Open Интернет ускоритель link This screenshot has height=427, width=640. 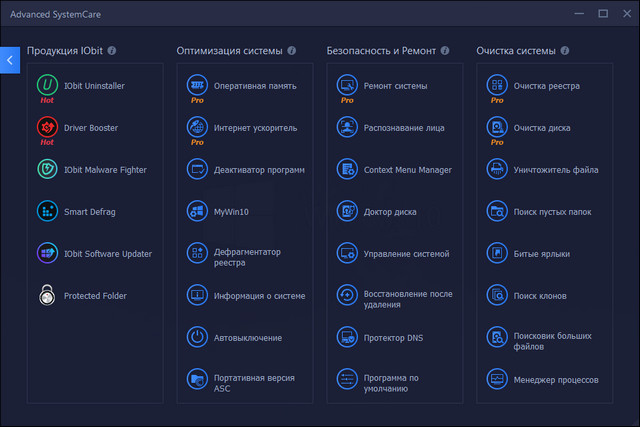click(255, 128)
